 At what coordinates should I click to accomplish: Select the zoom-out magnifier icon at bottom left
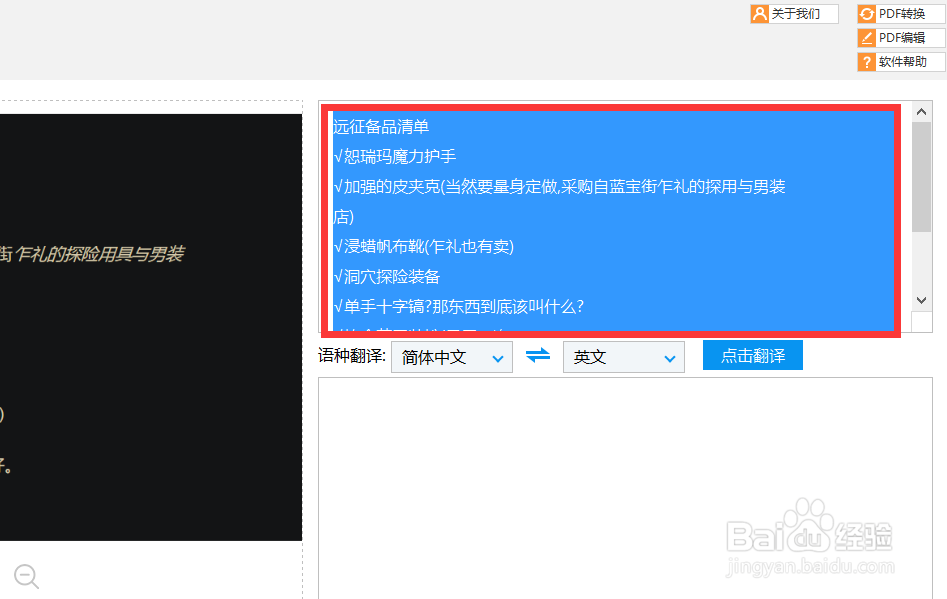[x=26, y=576]
